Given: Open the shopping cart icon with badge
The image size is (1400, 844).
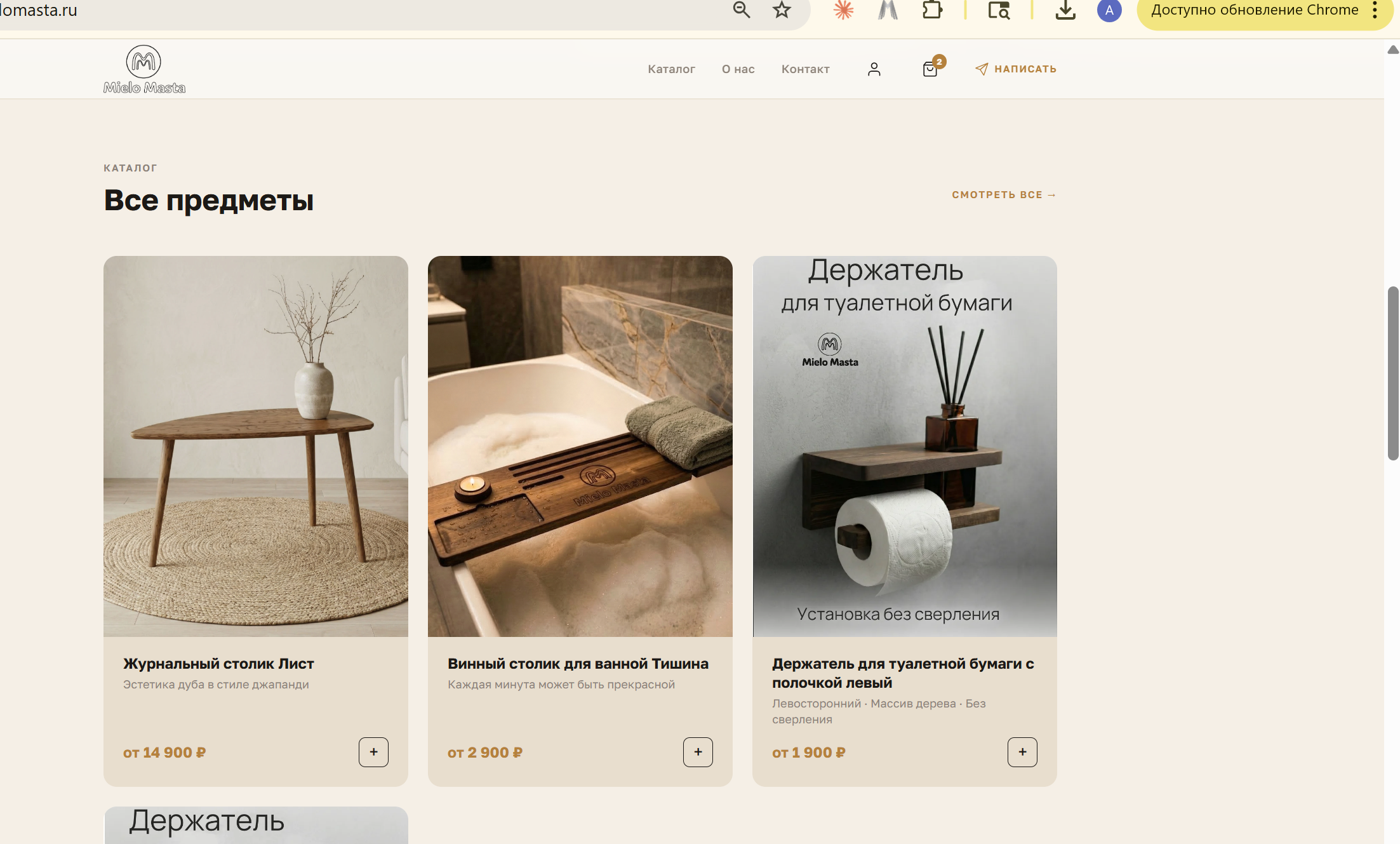Looking at the screenshot, I should [x=931, y=69].
